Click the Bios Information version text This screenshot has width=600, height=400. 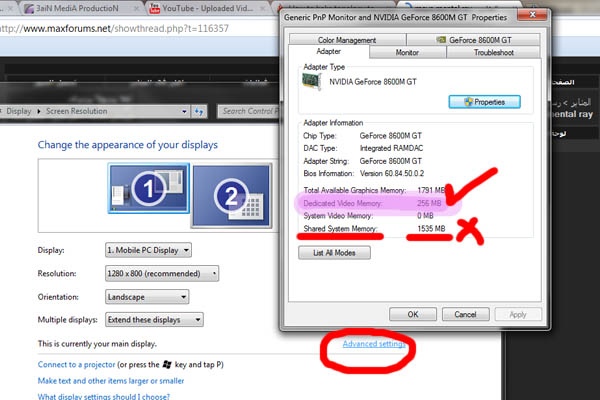tap(392, 173)
